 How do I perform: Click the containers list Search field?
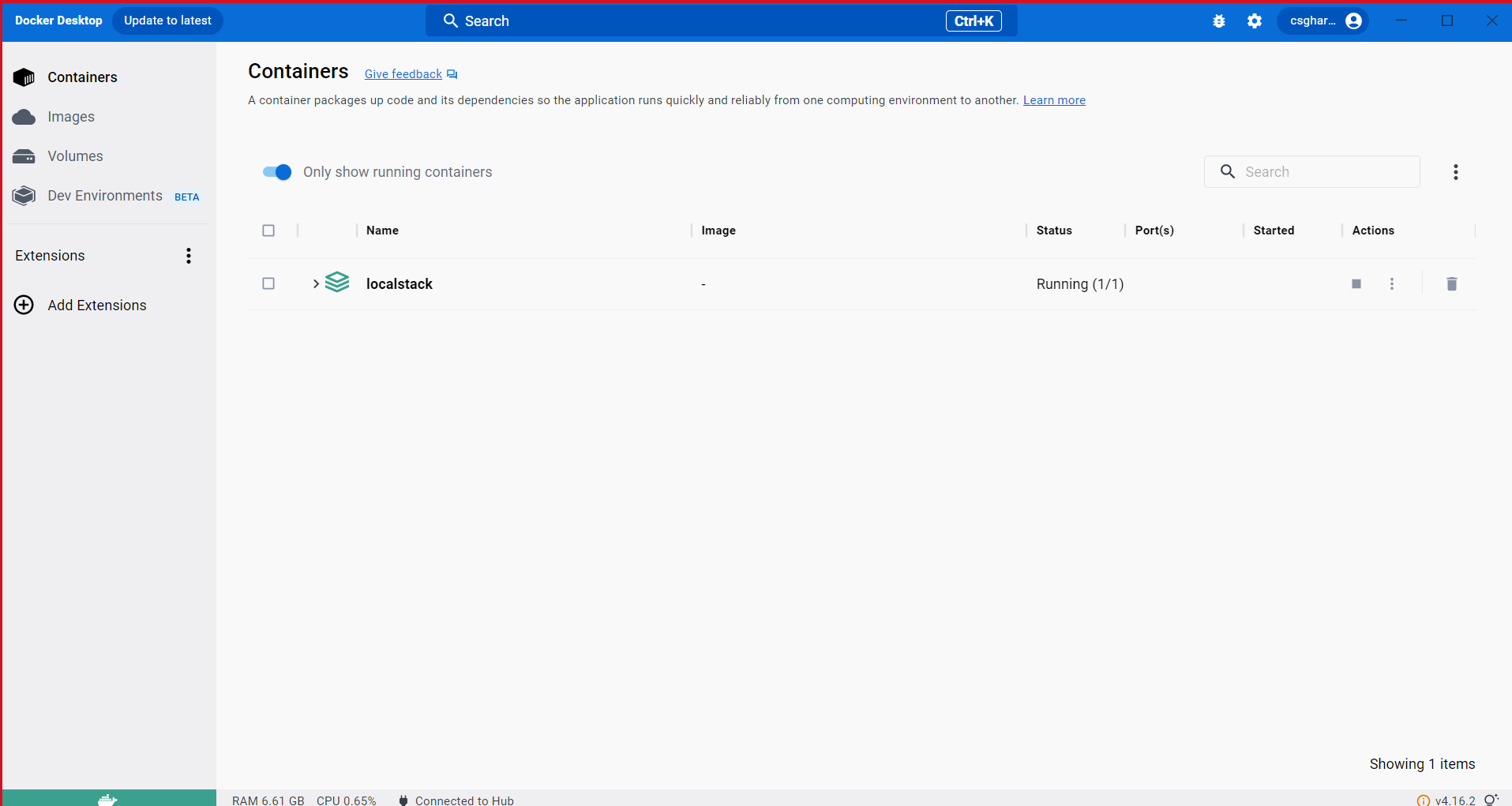point(1311,171)
